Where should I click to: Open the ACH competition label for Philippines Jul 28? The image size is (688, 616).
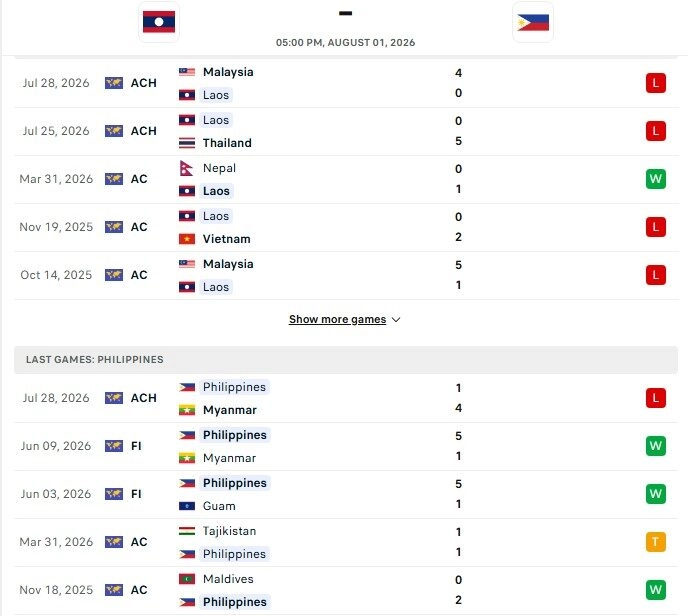pyautogui.click(x=143, y=398)
